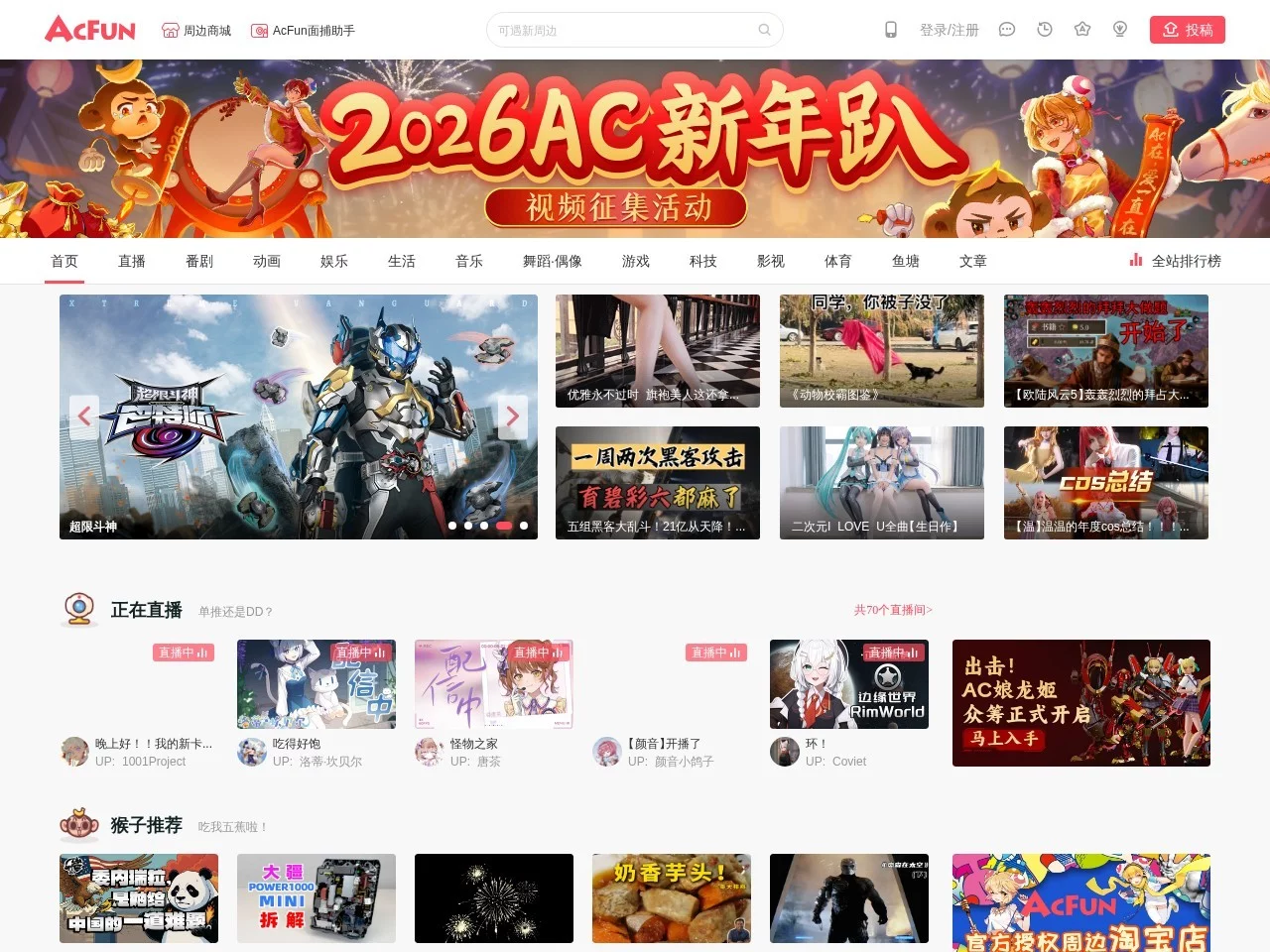Click the next arrow on the carousel

513,416
